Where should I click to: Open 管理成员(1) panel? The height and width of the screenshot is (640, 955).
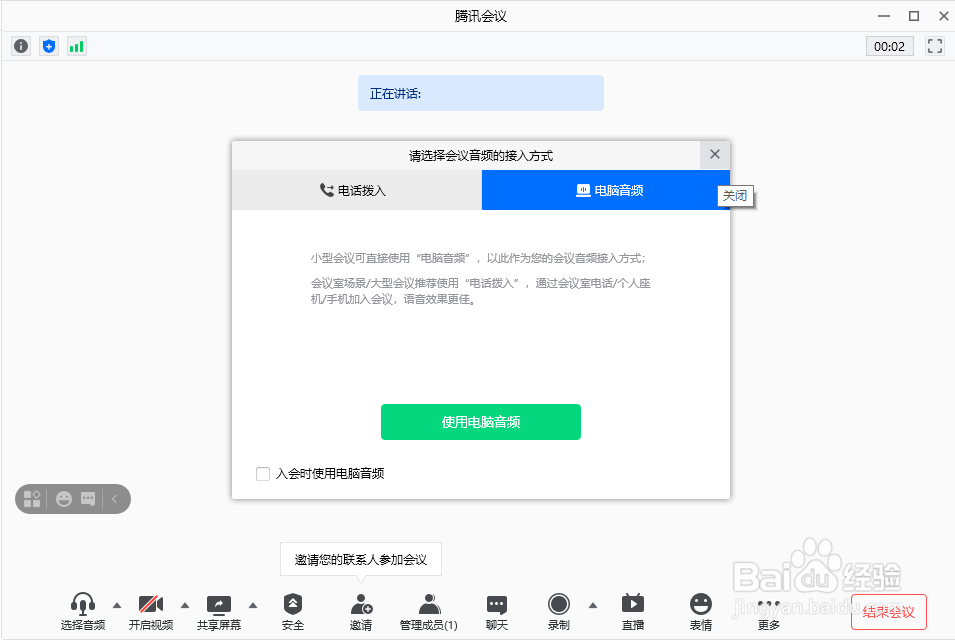coord(429,611)
